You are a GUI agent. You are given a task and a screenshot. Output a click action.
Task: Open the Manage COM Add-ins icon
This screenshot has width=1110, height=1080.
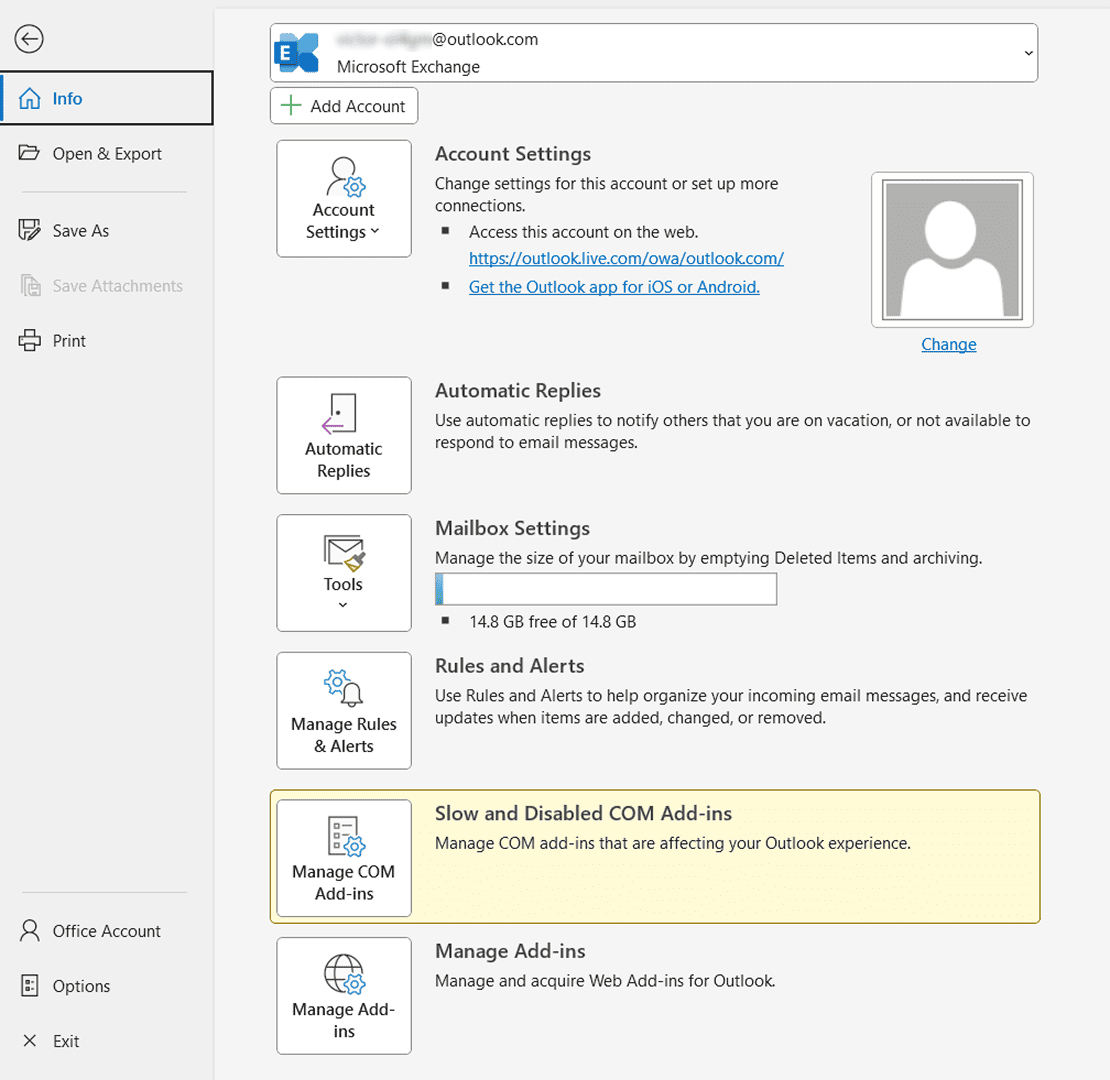pyautogui.click(x=344, y=858)
